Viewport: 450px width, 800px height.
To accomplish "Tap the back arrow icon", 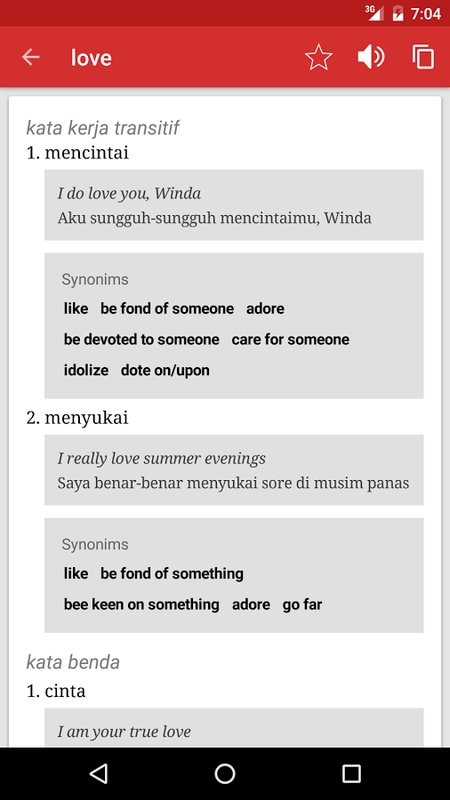I will point(31,57).
